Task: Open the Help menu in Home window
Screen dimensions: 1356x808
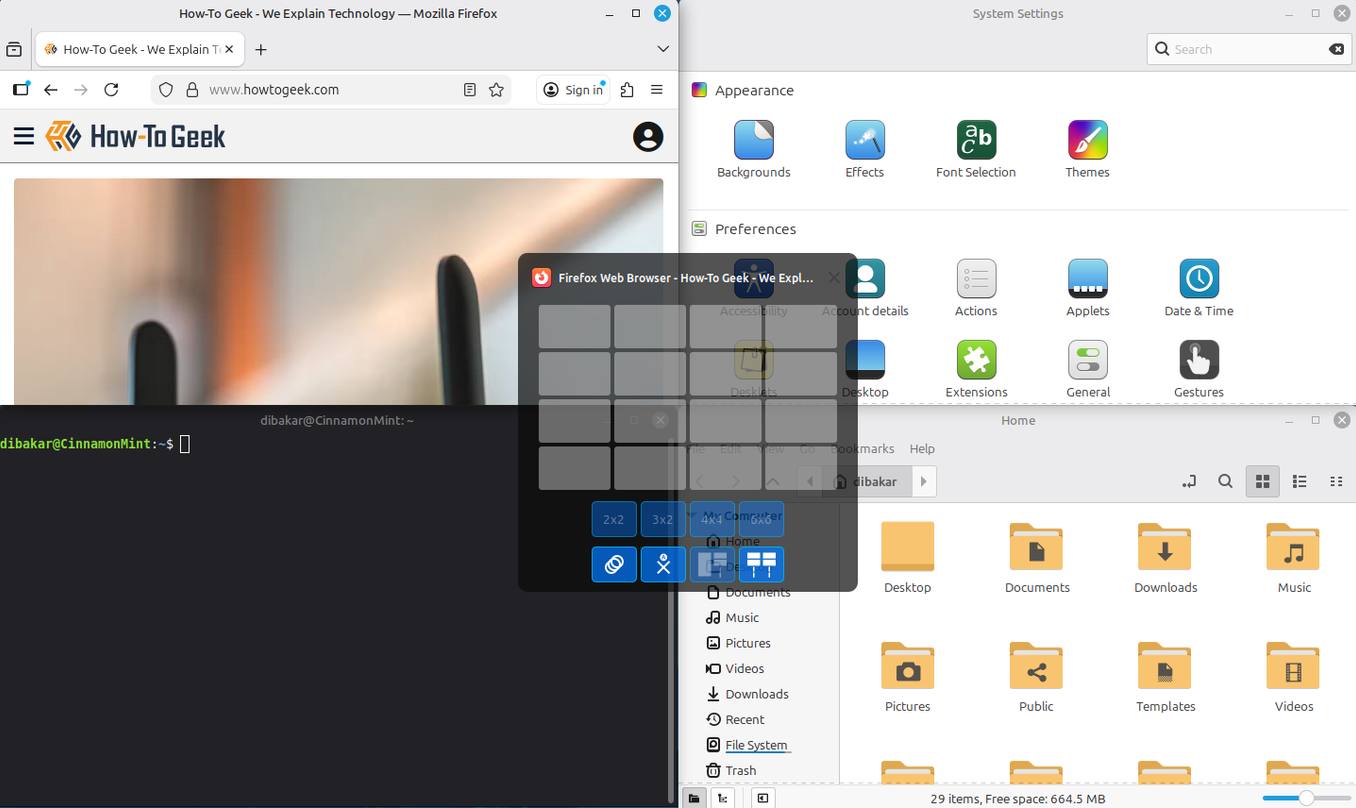Action: point(922,449)
